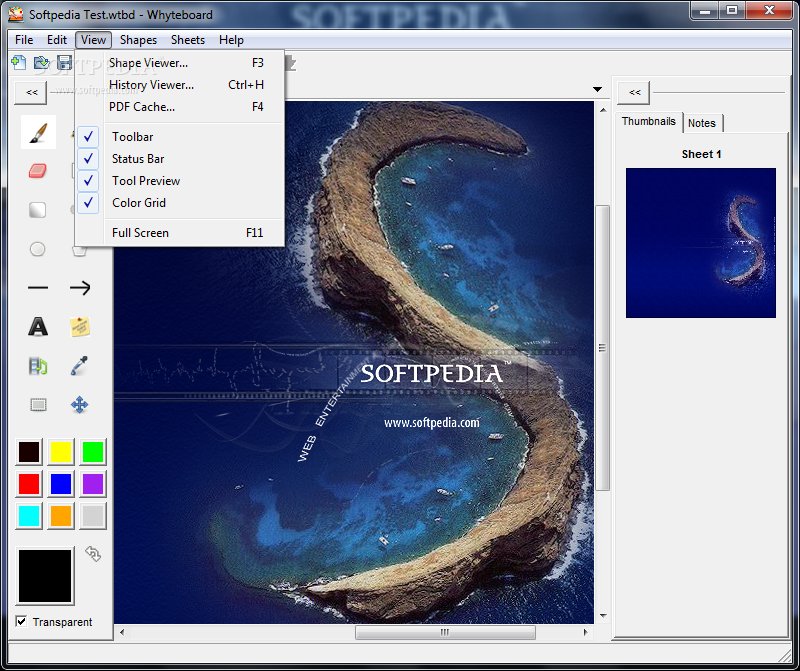Choose Shape Viewer... from View menu
800x671 pixels.
[179, 63]
